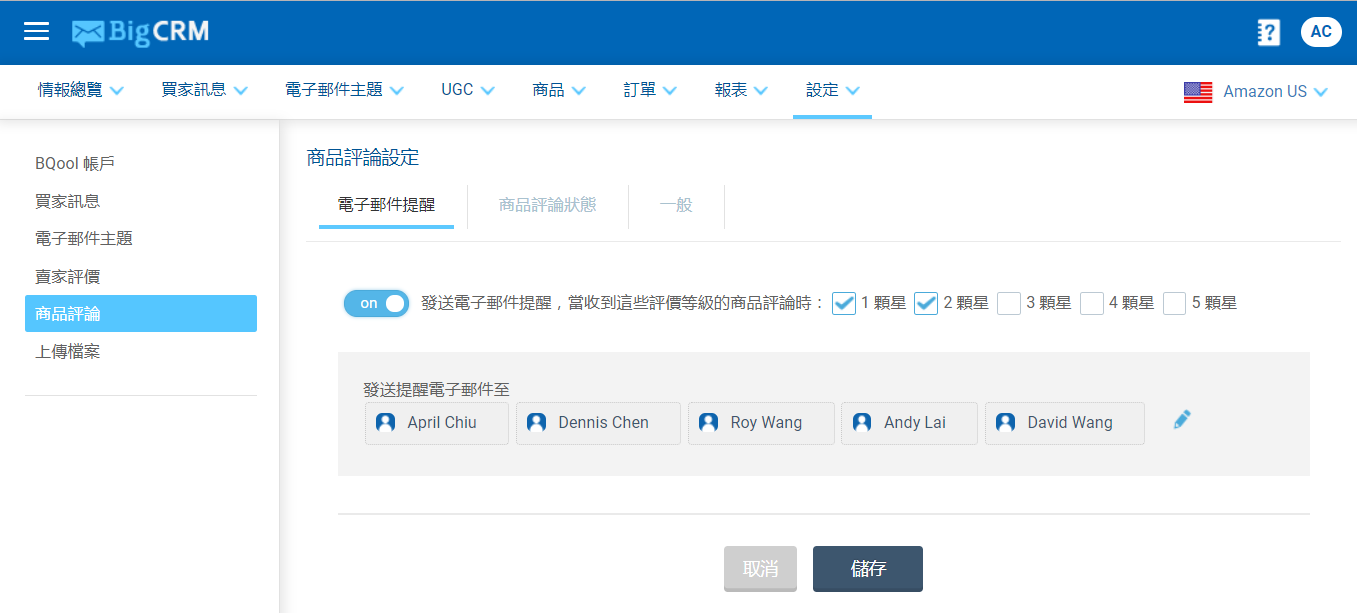Check the 5 顆星 checkbox
The image size is (1357, 613).
point(1174,303)
